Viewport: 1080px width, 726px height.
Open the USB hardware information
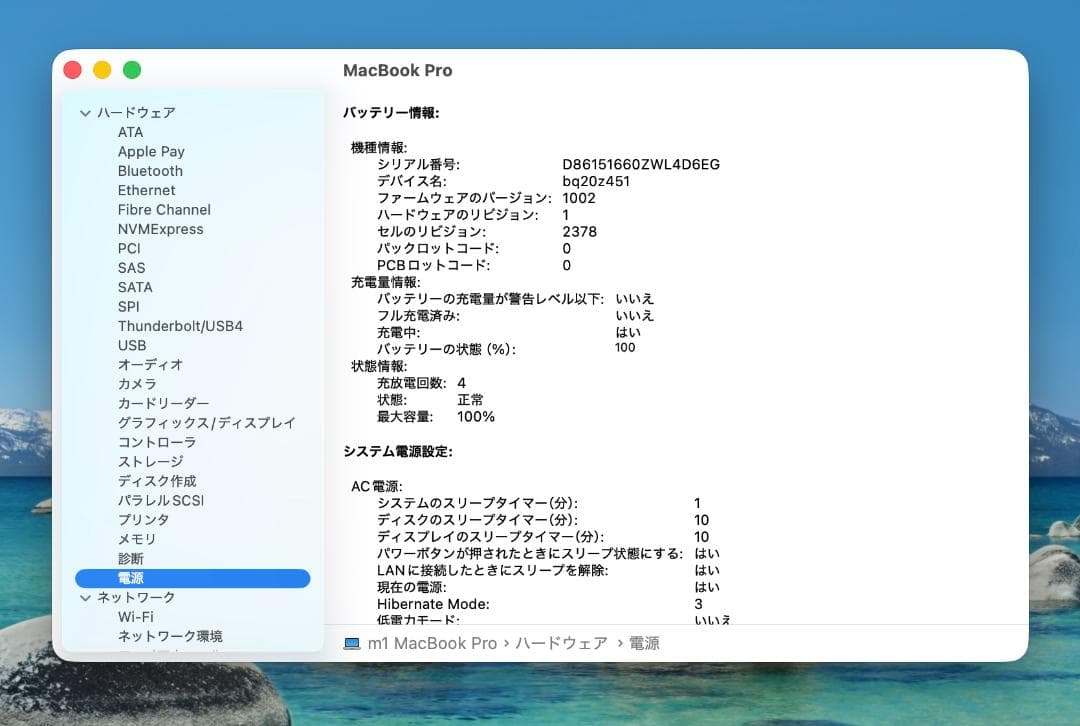point(131,345)
